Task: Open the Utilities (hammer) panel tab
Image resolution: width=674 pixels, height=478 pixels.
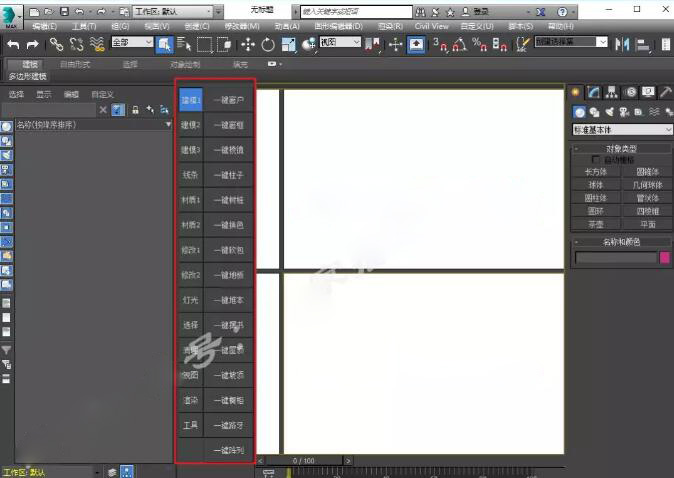Action: click(x=665, y=92)
